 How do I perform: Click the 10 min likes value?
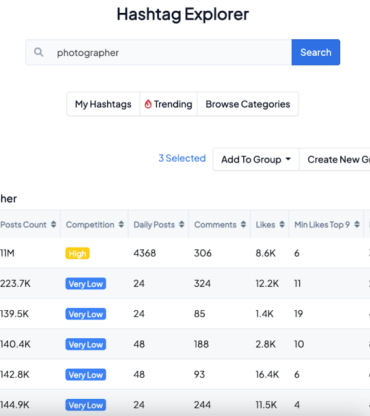click(299, 344)
